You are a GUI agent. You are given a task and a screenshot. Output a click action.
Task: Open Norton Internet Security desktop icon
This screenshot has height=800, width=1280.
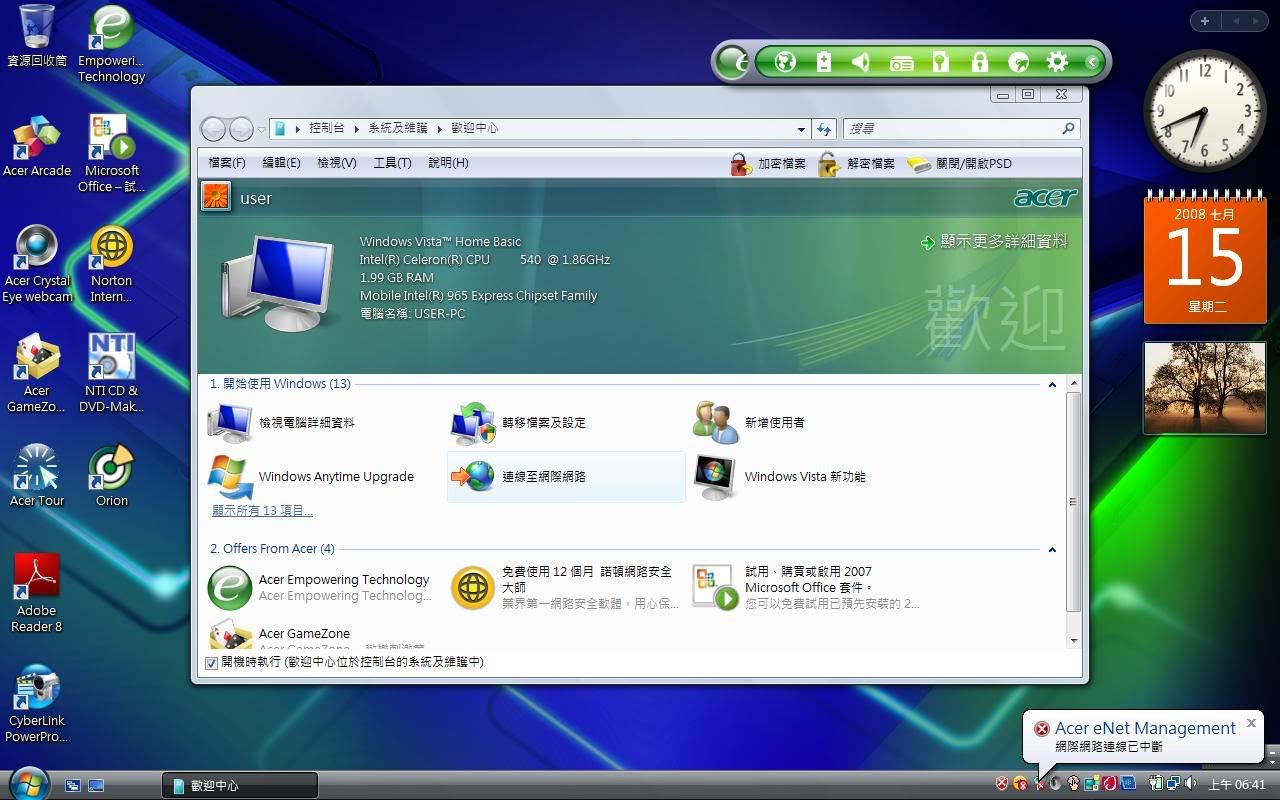click(111, 265)
